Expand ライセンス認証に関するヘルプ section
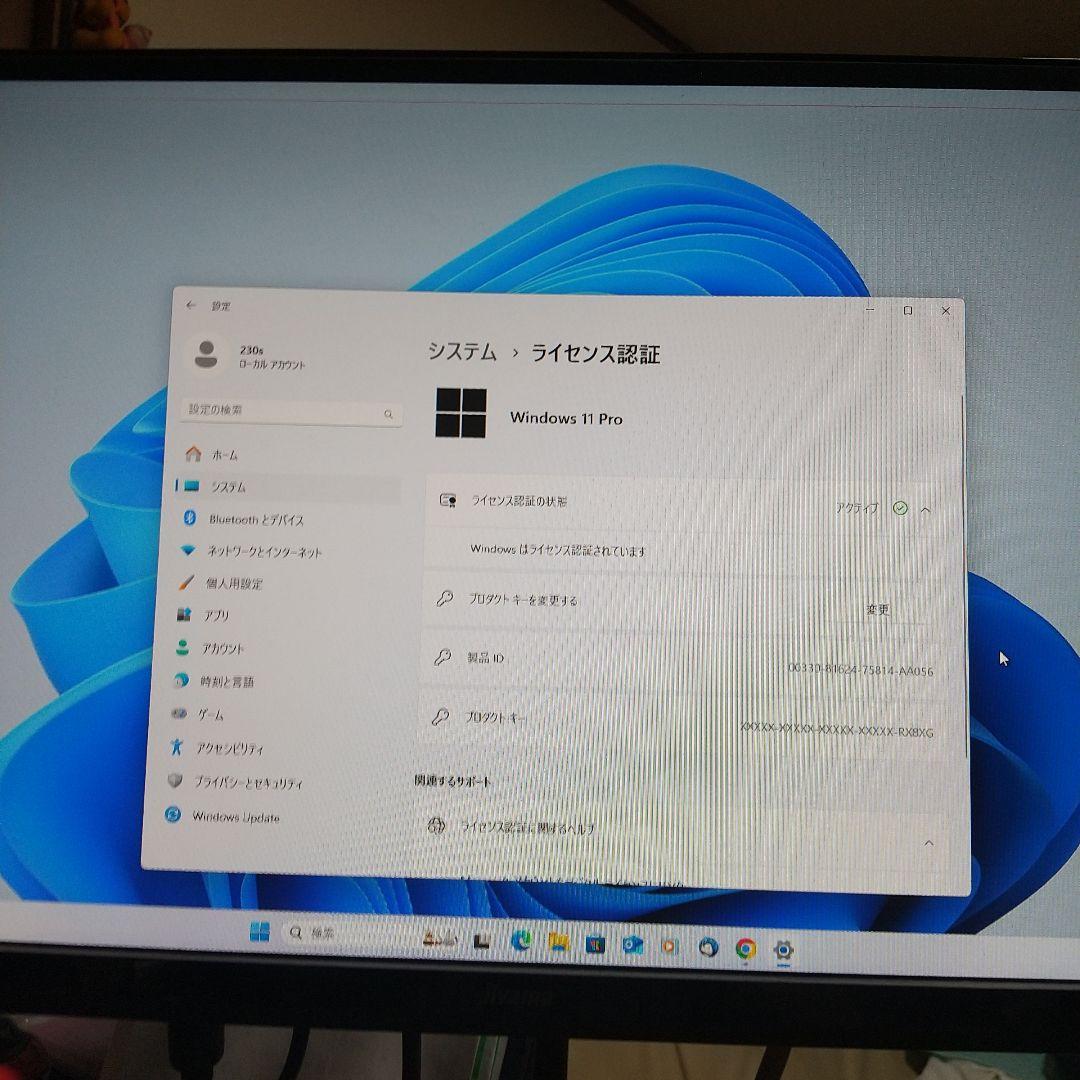 [x=928, y=843]
